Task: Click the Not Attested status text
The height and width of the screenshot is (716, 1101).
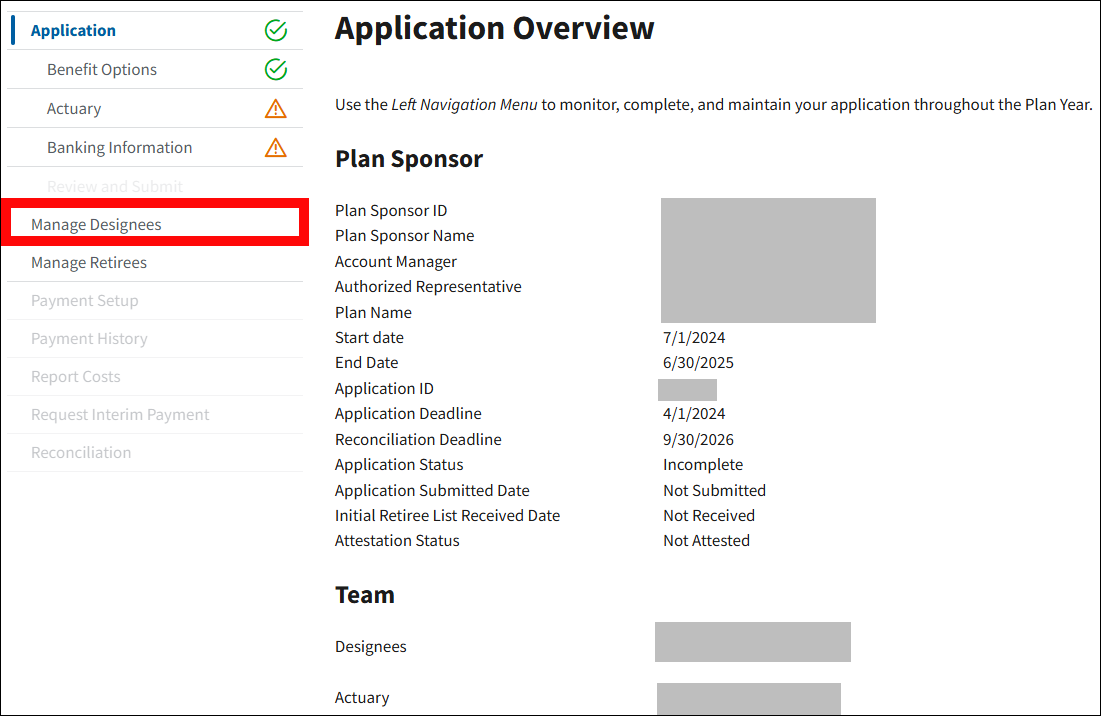Action: [x=706, y=541]
